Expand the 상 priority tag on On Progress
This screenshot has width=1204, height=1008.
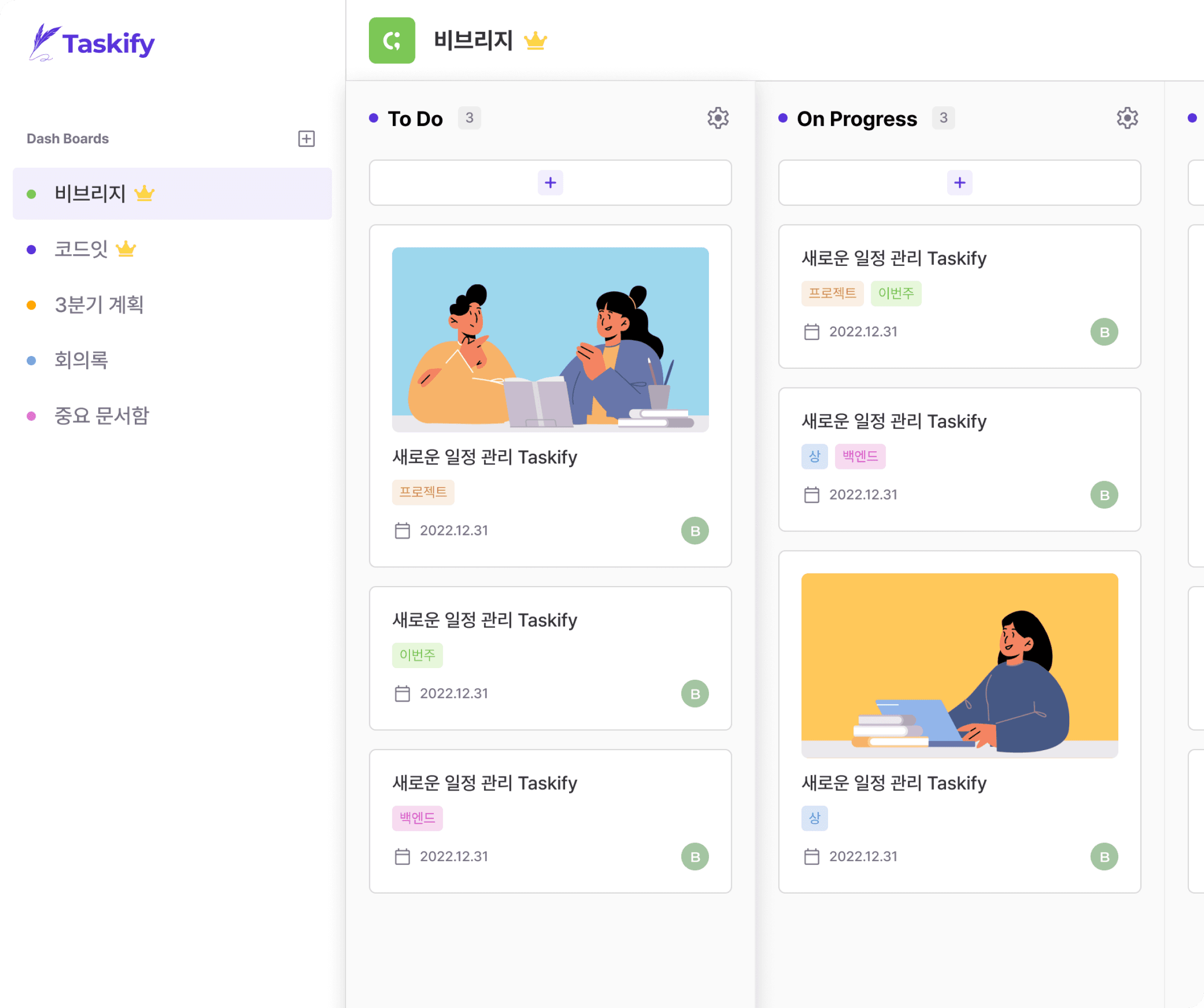[x=813, y=456]
